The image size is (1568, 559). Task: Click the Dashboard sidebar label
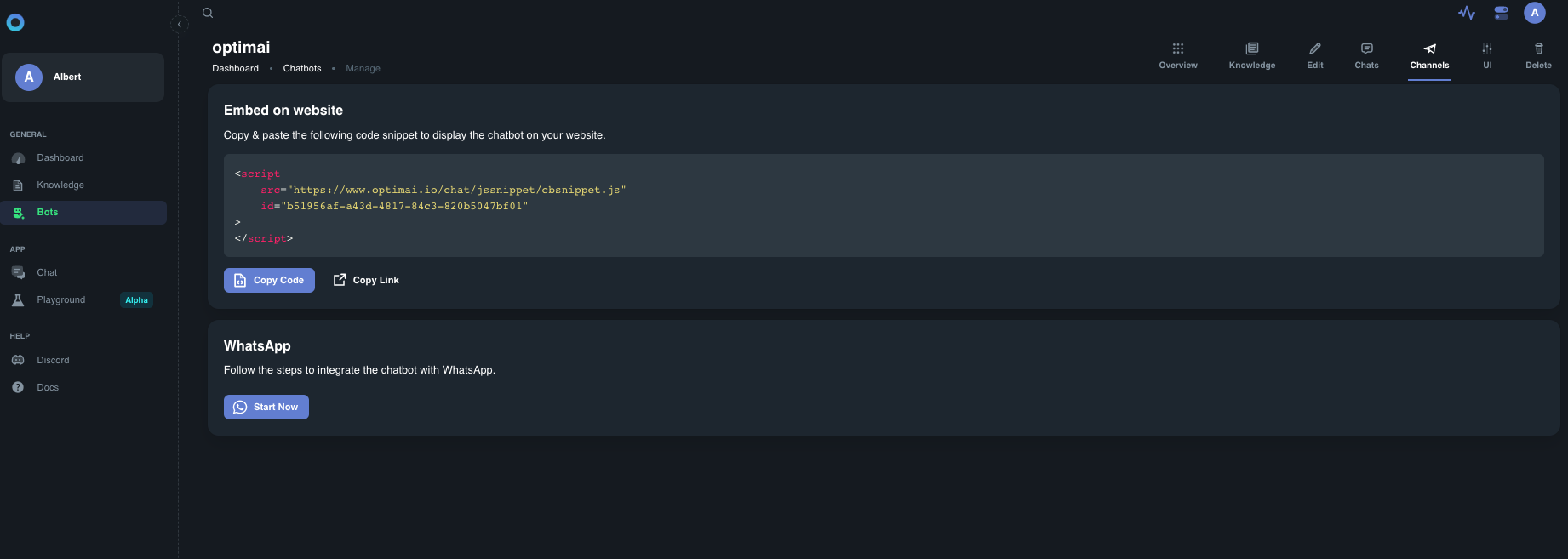(x=60, y=158)
